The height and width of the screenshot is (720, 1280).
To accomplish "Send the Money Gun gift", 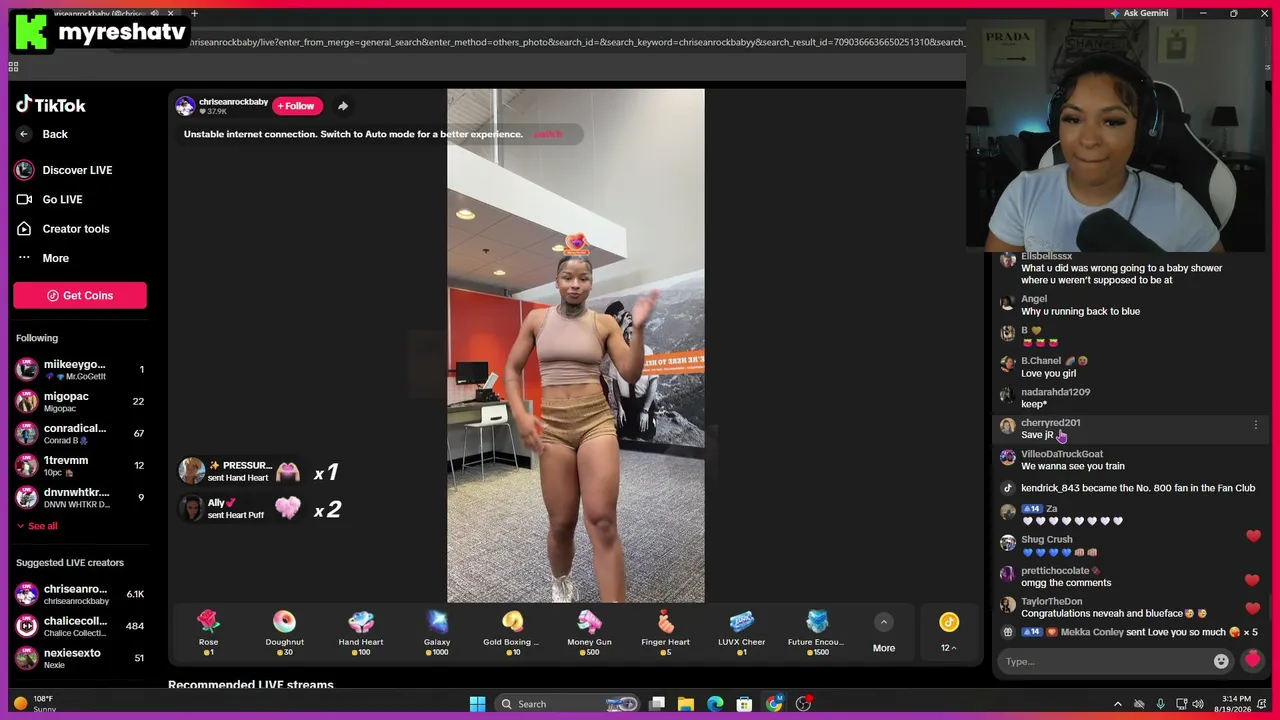I will coord(589,633).
